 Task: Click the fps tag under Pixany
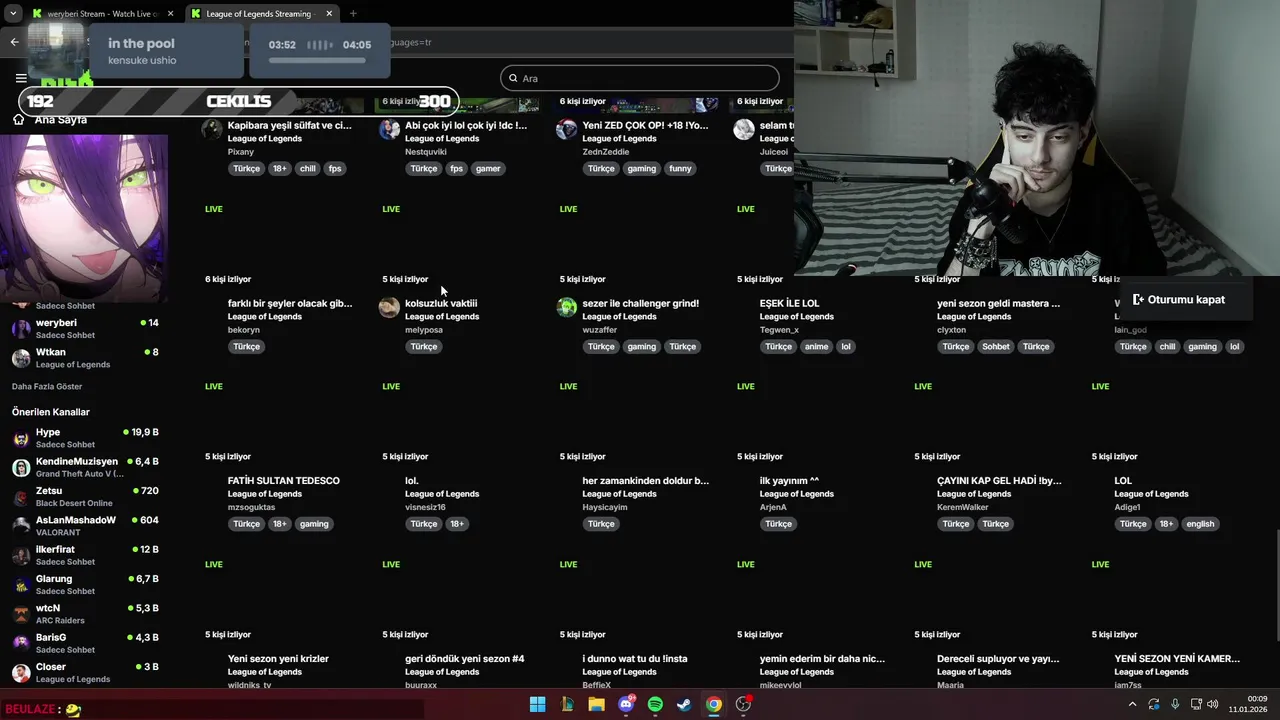(335, 168)
